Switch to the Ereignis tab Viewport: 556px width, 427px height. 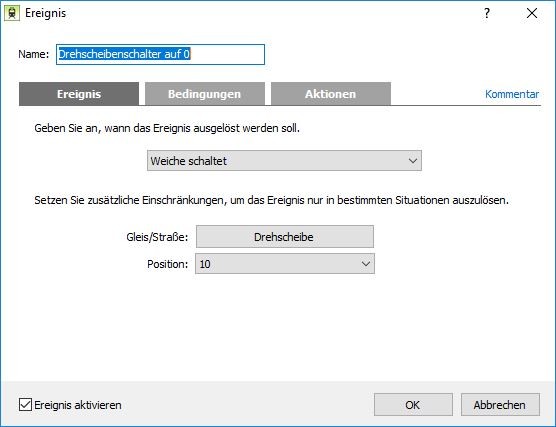click(x=79, y=94)
